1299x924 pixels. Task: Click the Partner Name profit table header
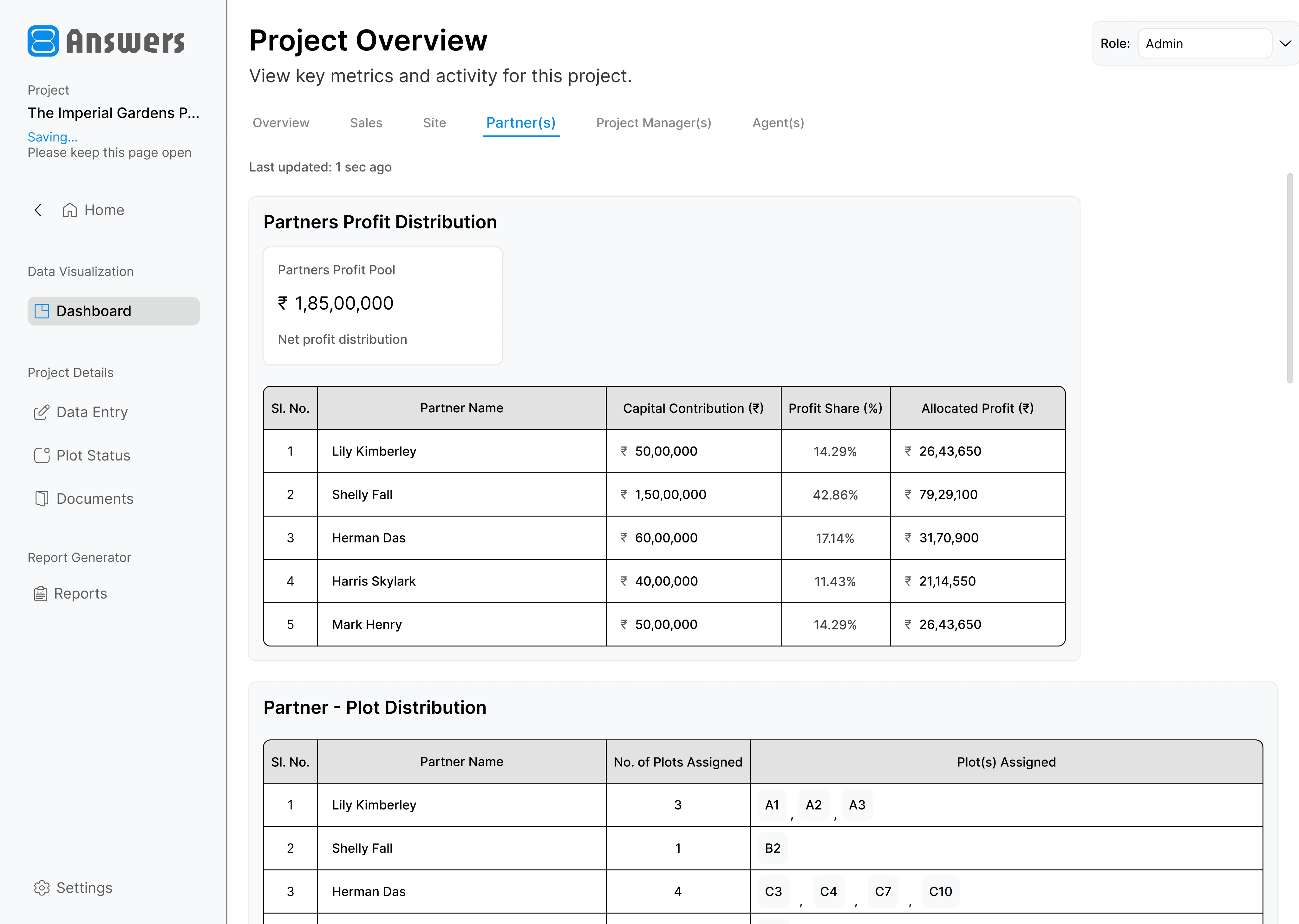tap(461, 408)
